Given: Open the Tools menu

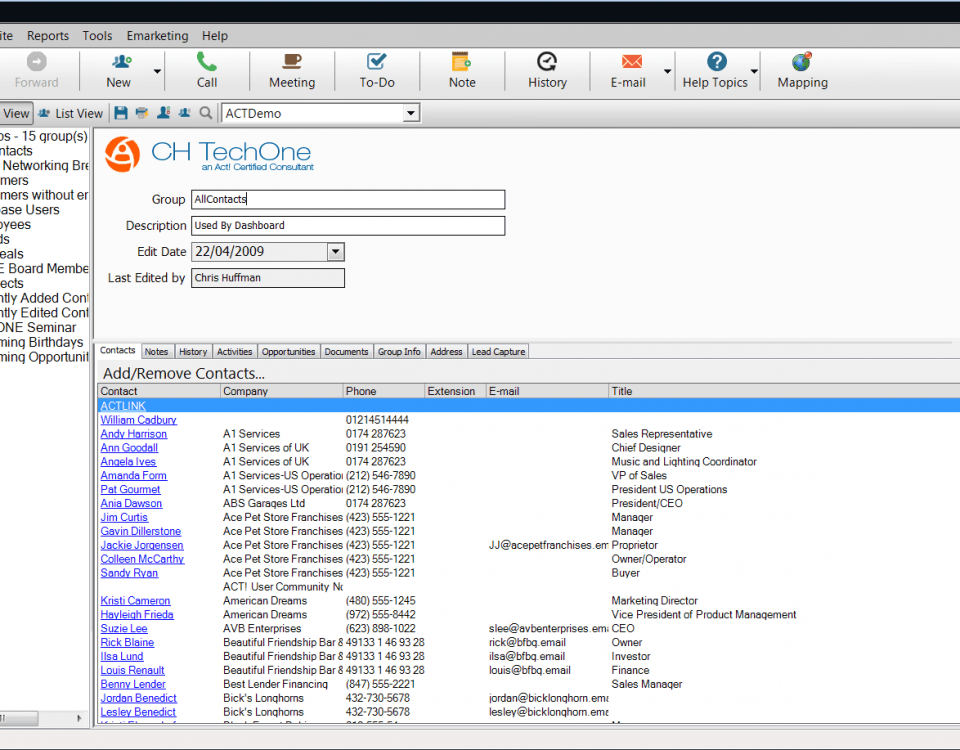Looking at the screenshot, I should click(x=97, y=36).
